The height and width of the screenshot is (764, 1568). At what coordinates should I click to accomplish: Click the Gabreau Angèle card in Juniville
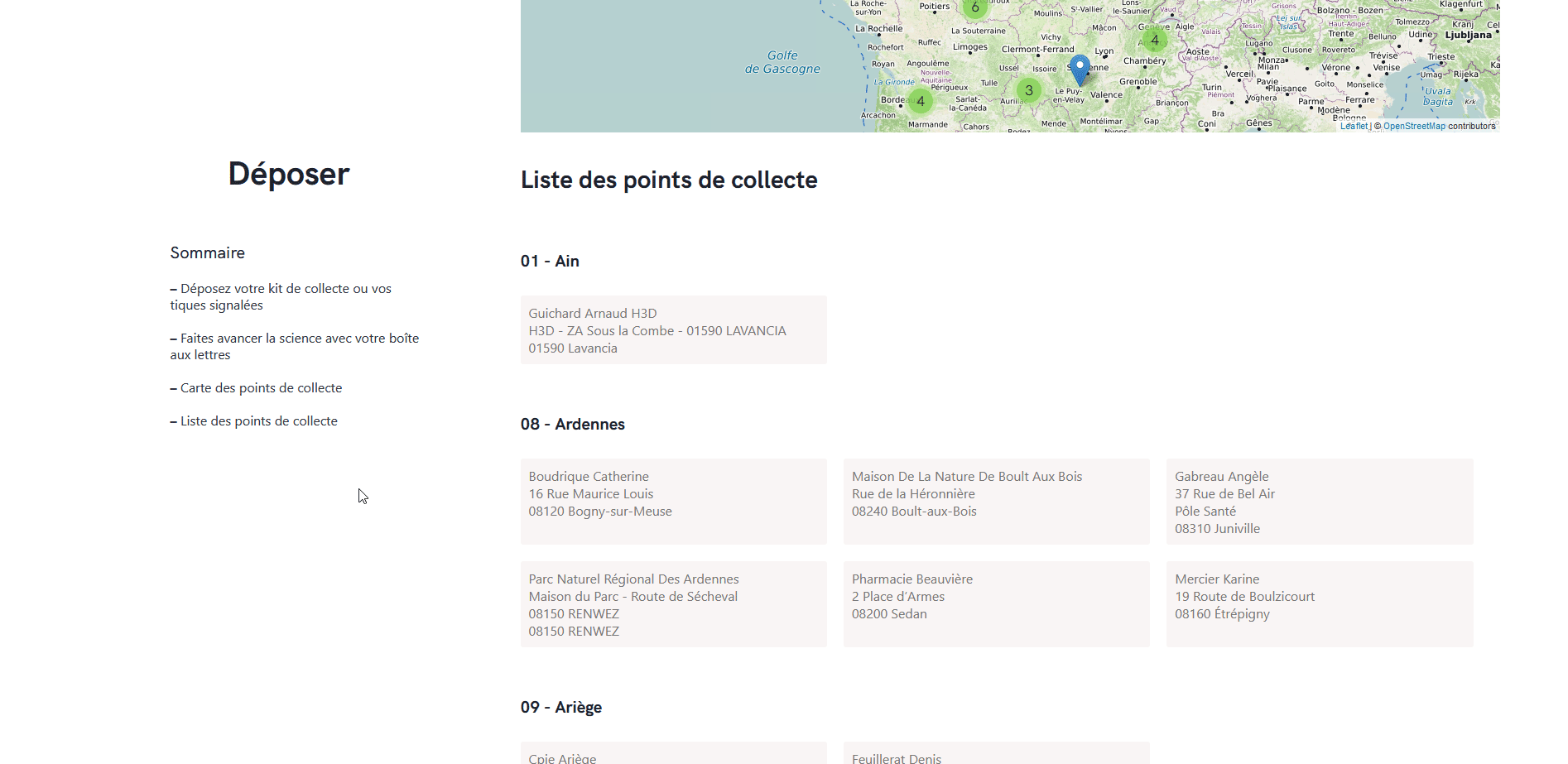point(1319,502)
